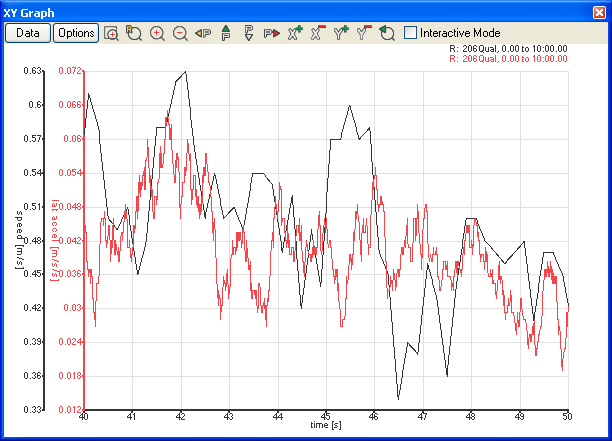Open the Data button menu
612x441 pixels.
pos(28,33)
